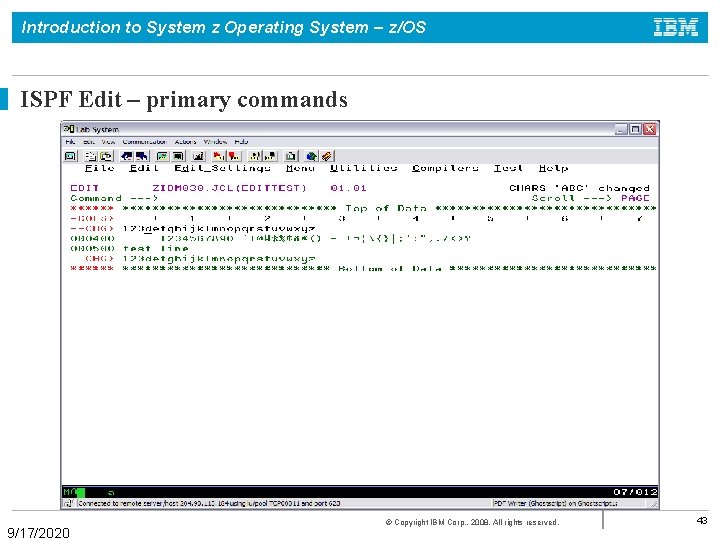Click the Paste toolbar icon

[106, 156]
